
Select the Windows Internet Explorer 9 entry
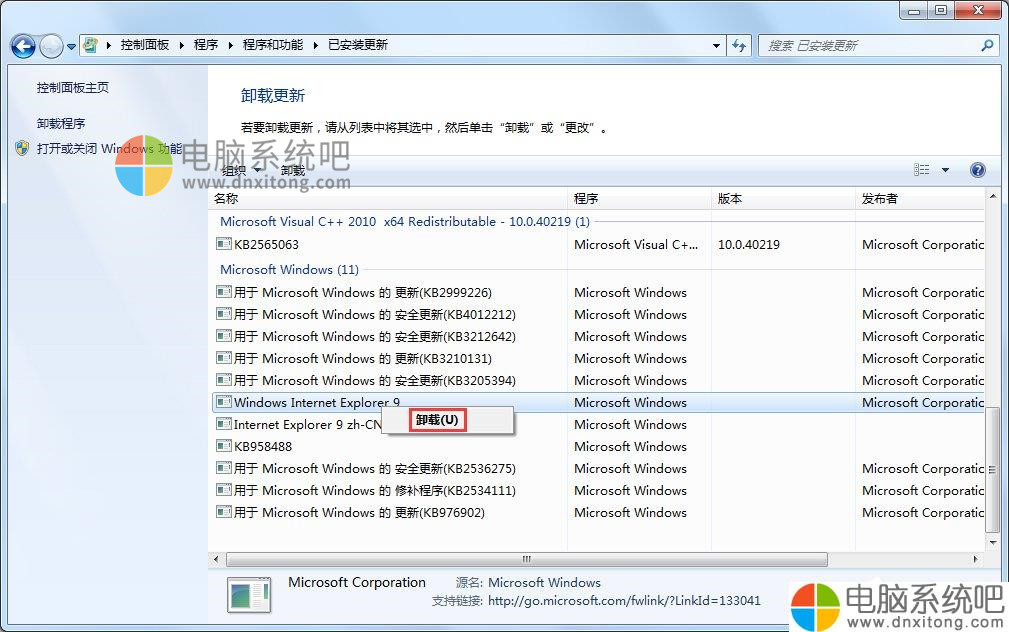[317, 403]
